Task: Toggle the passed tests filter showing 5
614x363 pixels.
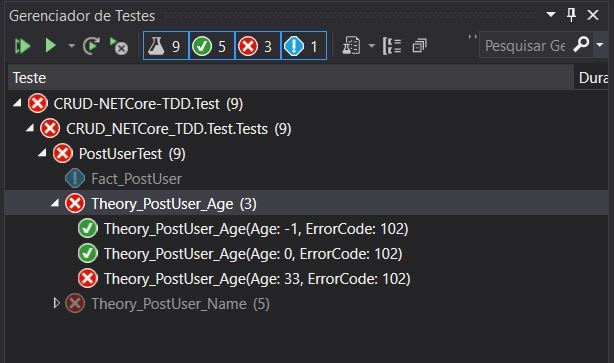Action: pos(212,46)
